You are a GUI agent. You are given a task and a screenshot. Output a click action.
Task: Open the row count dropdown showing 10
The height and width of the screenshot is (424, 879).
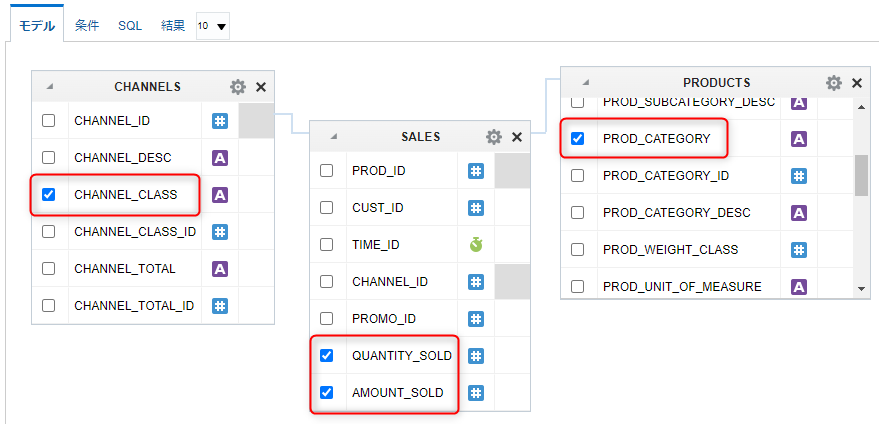click(x=213, y=26)
